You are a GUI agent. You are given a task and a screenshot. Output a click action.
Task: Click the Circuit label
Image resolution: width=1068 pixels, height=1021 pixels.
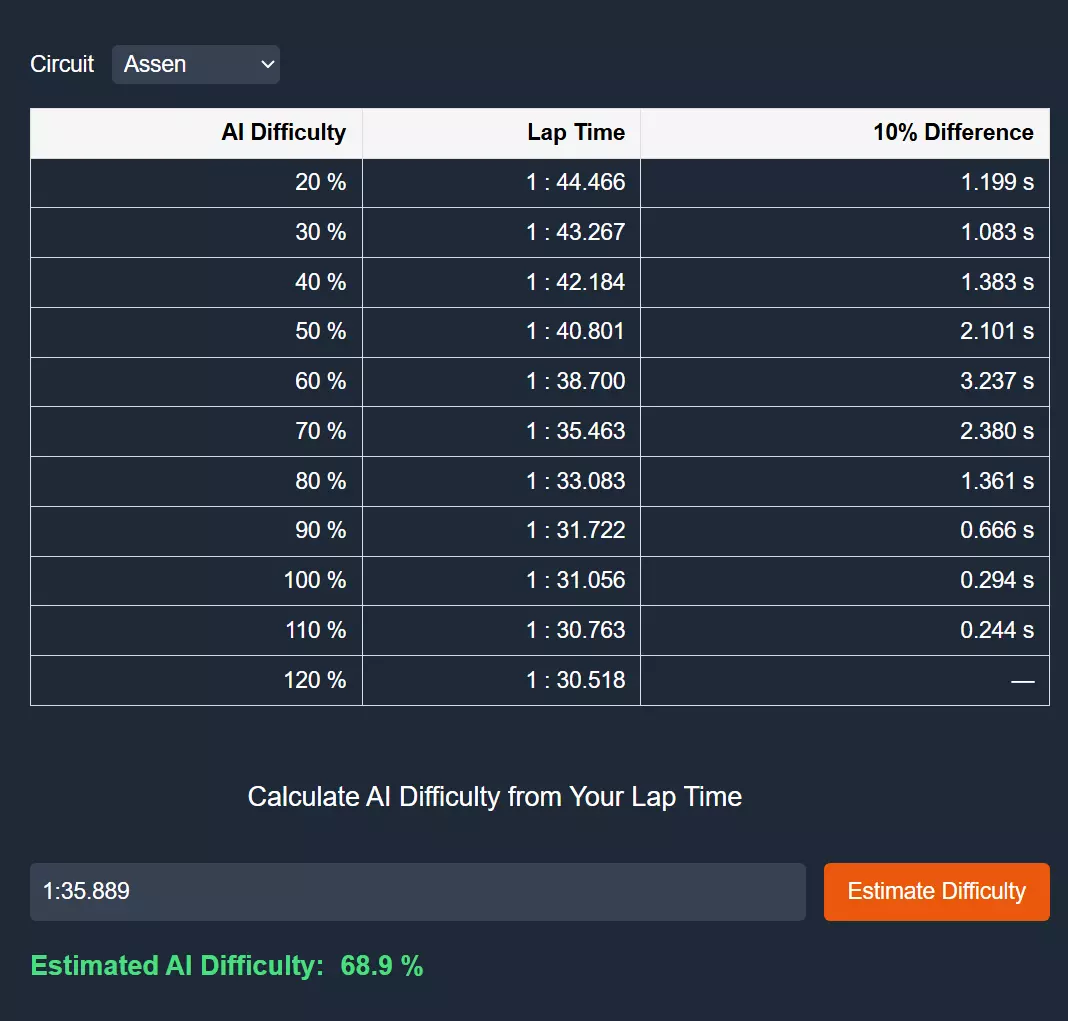[x=62, y=64]
